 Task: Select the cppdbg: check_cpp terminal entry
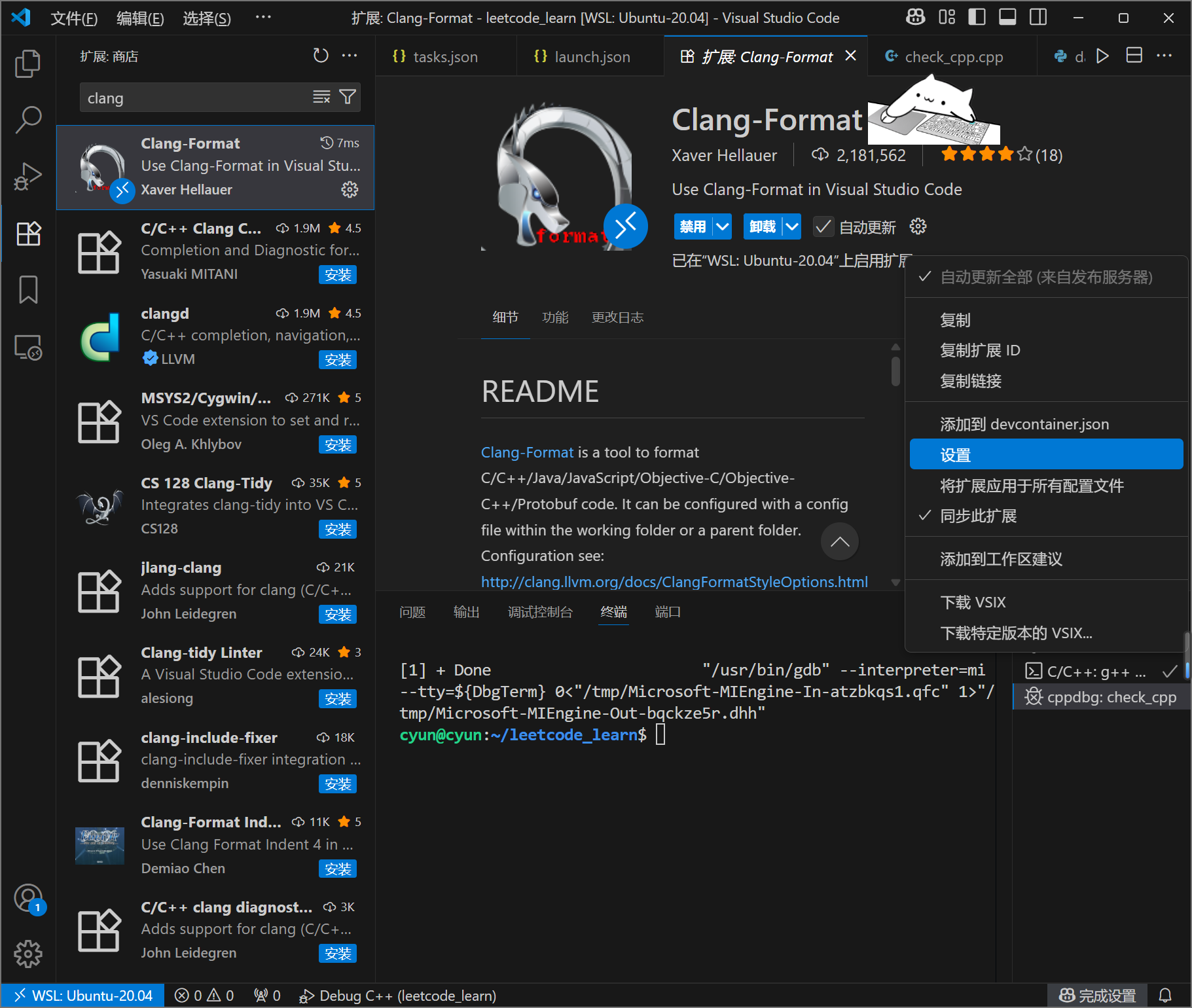pyautogui.click(x=1102, y=697)
